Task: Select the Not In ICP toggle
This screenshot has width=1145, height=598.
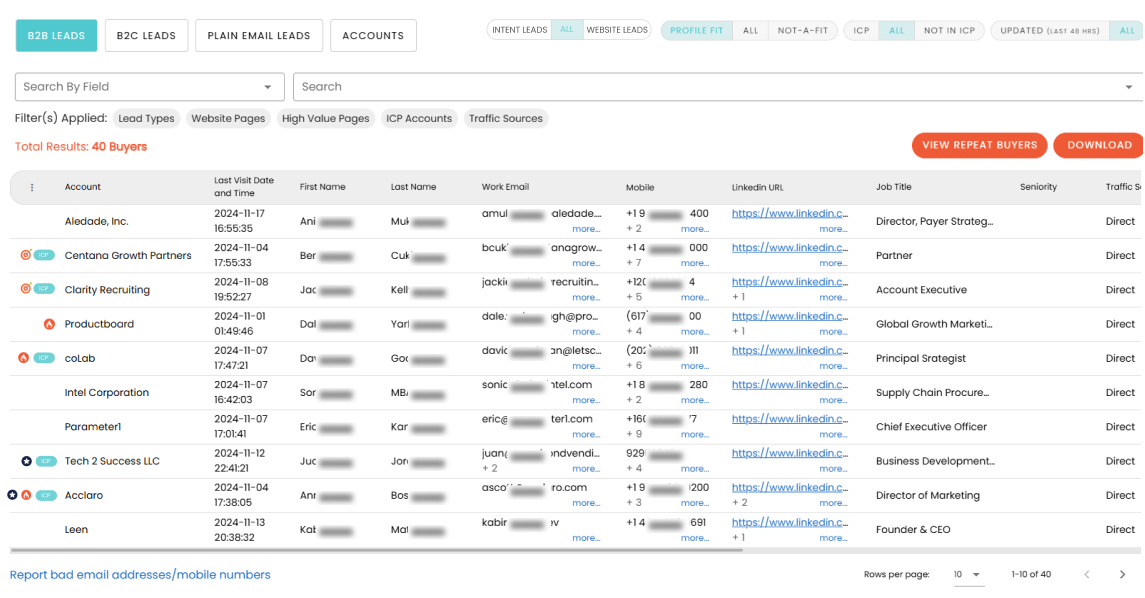Action: (x=948, y=31)
